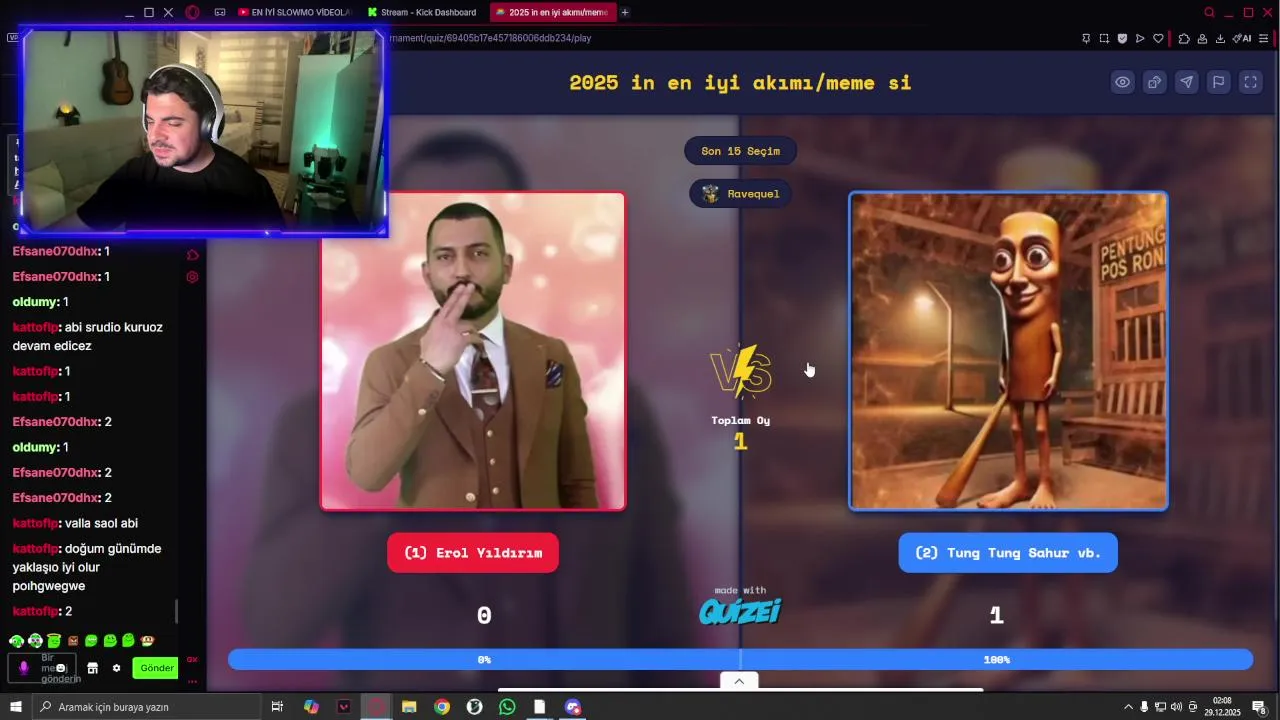The image size is (1280, 720).
Task: Enter fullscreen mode for the quiz
Action: [1250, 82]
